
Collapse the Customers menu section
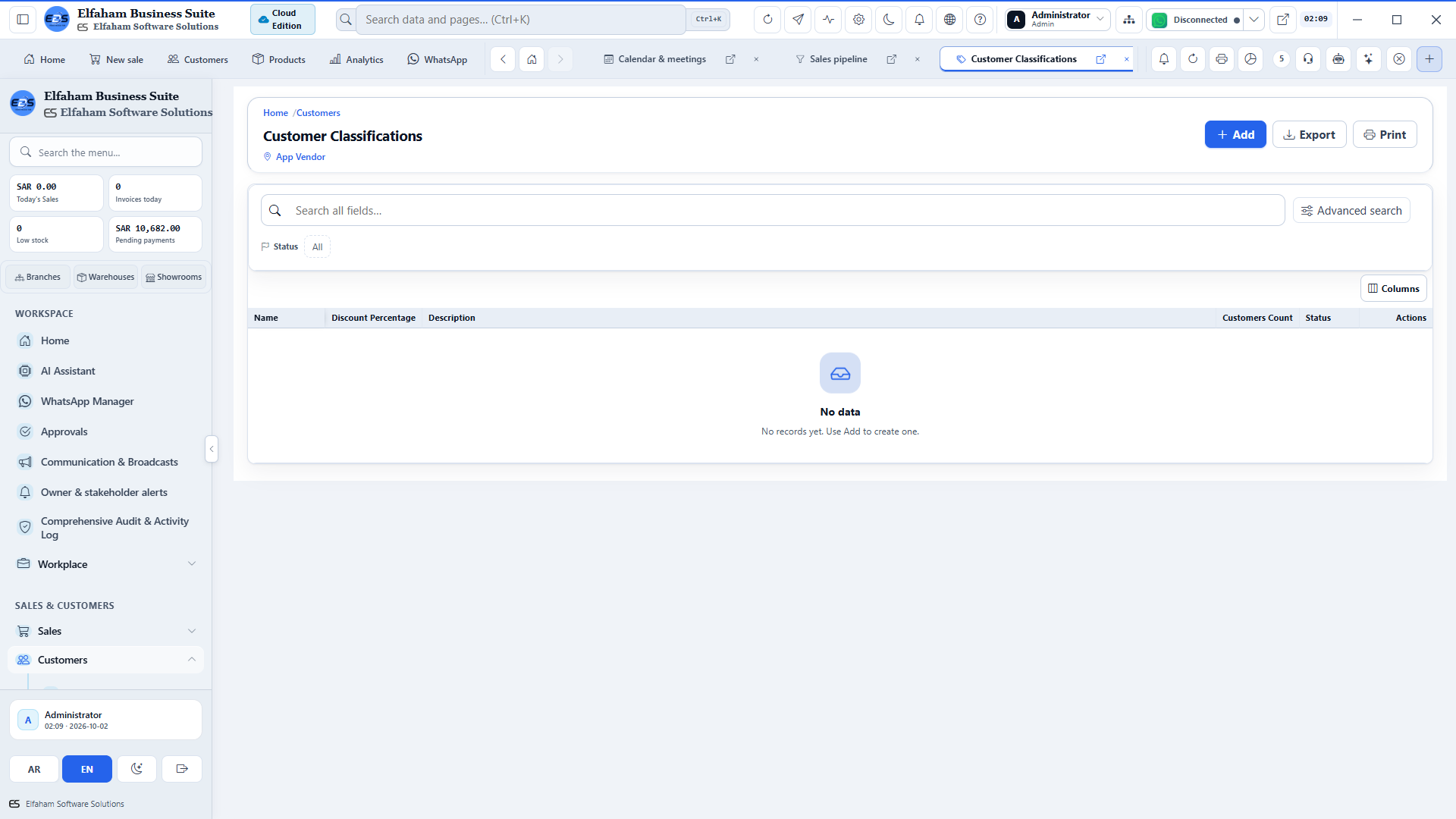(105, 660)
